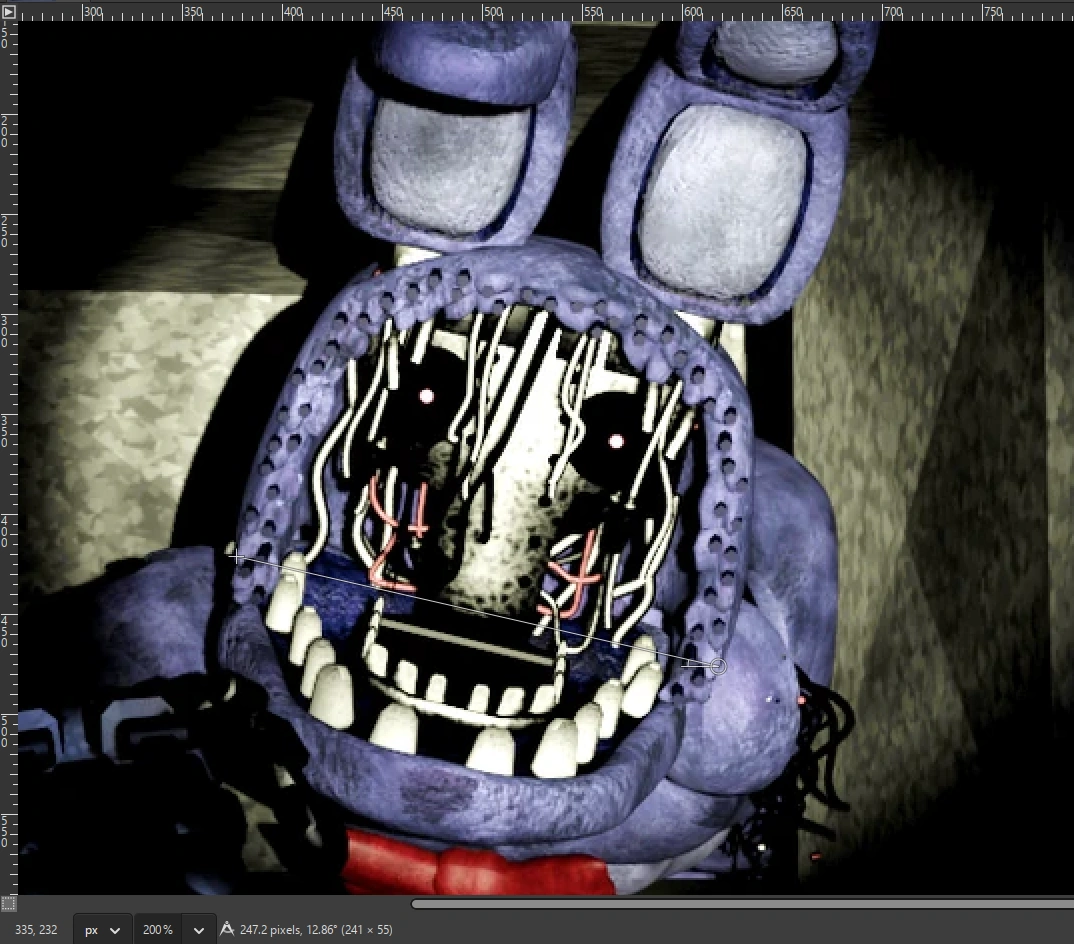Open the image menu triangle at ruler corner

pyautogui.click(x=8, y=12)
